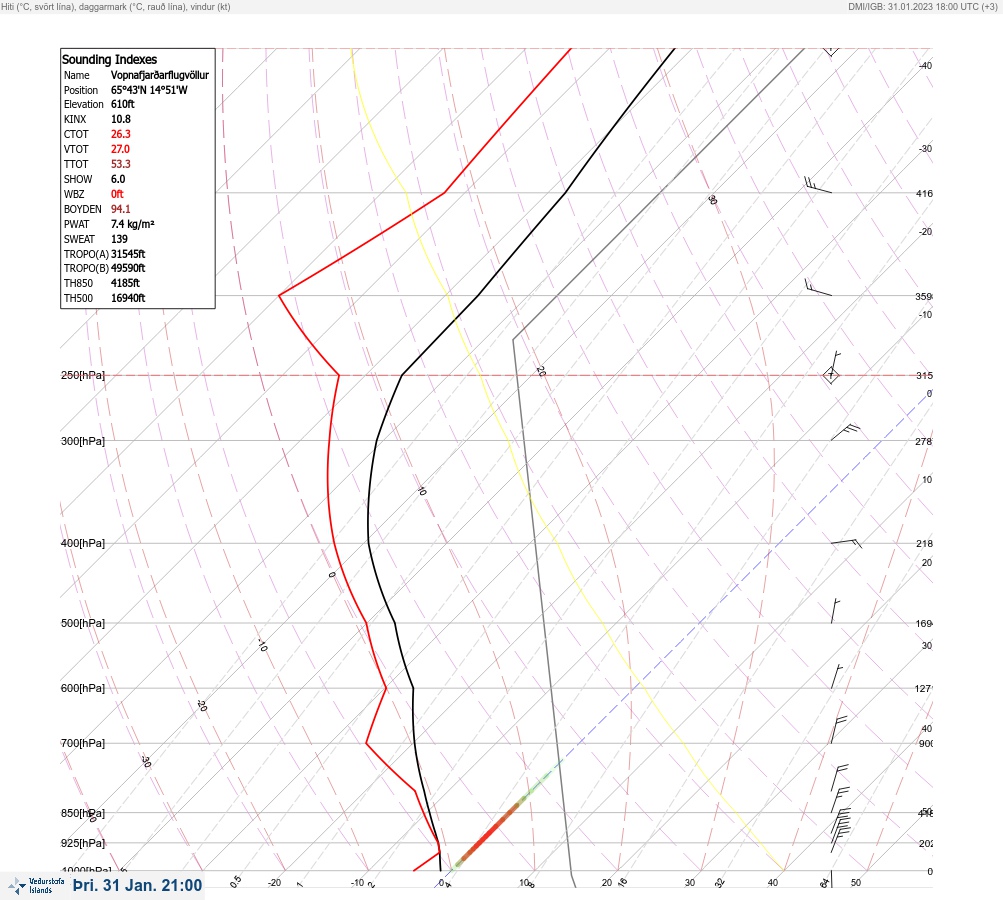Click the wind barb at 400 hPa level
Image resolution: width=1003 pixels, height=900 pixels.
click(x=846, y=544)
